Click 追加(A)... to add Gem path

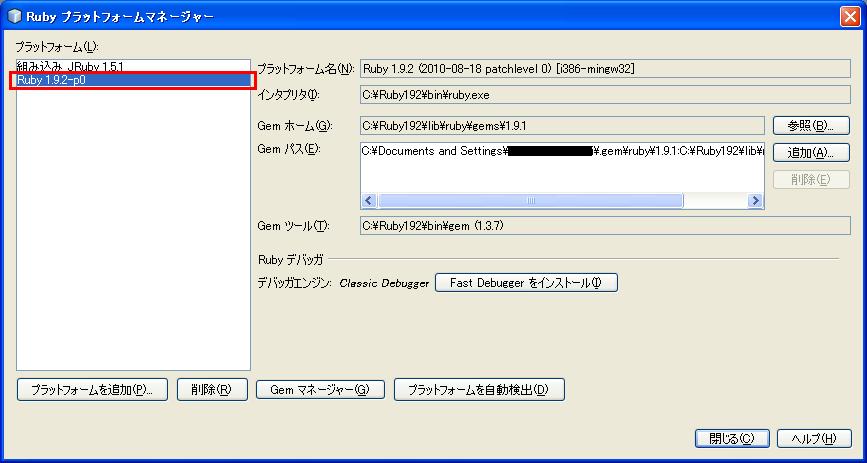pyautogui.click(x=811, y=153)
